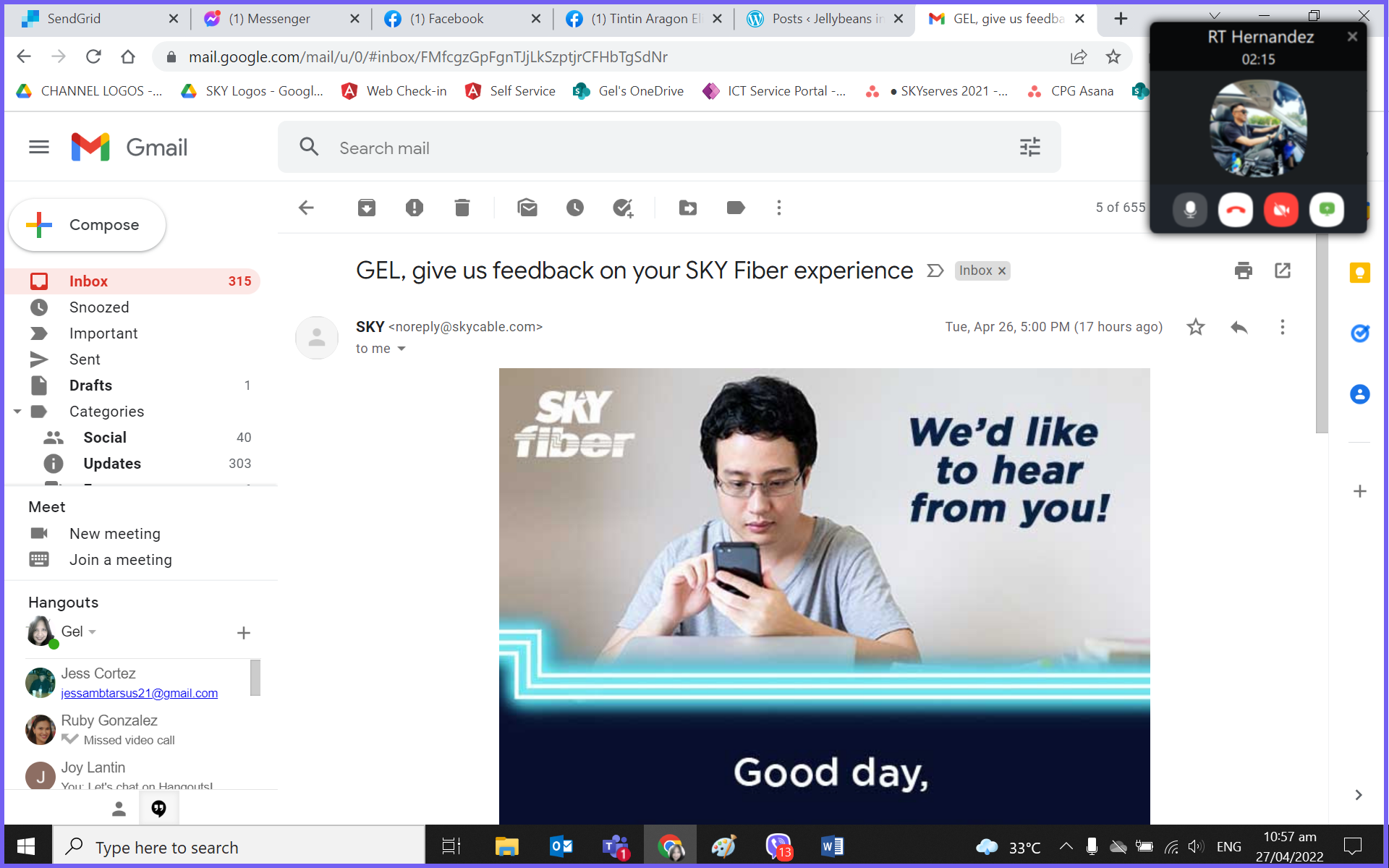Mark the email as unread
The image size is (1389, 868).
[527, 208]
